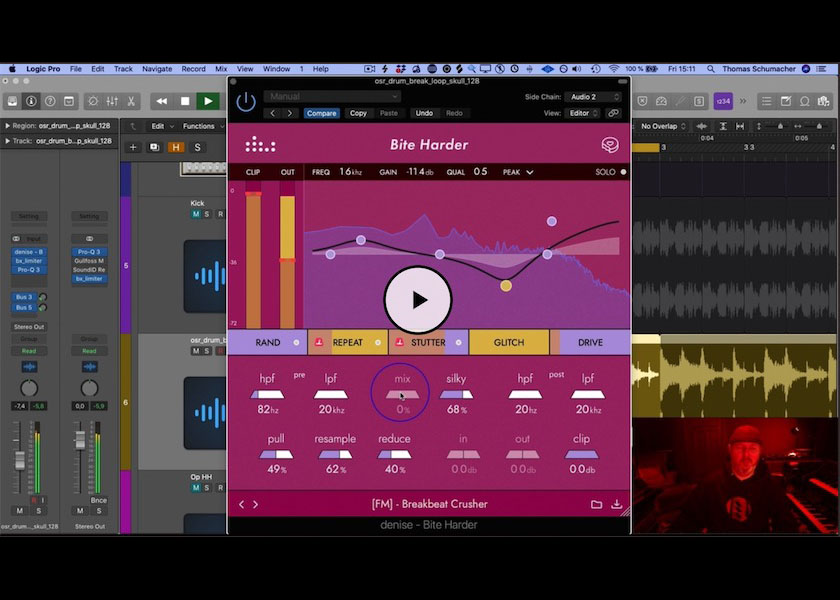Click the Bite Harder donut logo icon
Screen dimensions: 840x600
(x=610, y=145)
